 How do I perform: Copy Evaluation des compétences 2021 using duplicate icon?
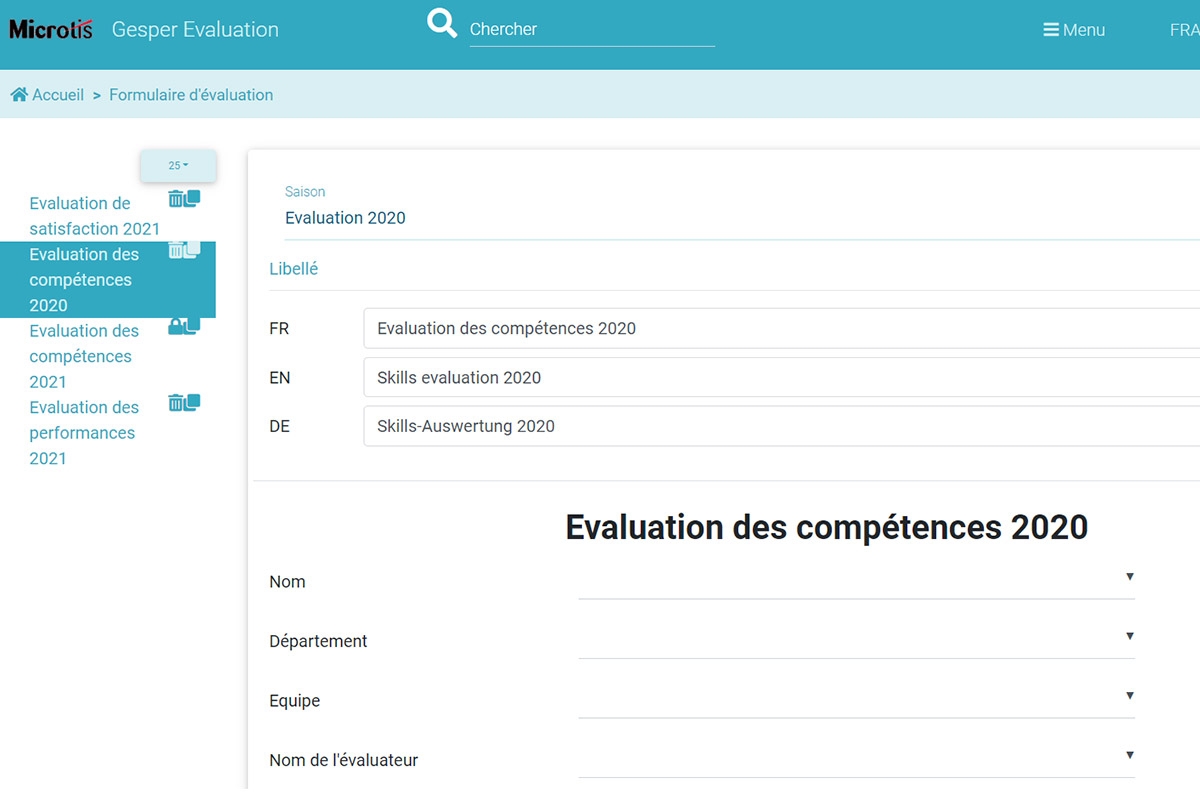click(x=192, y=325)
